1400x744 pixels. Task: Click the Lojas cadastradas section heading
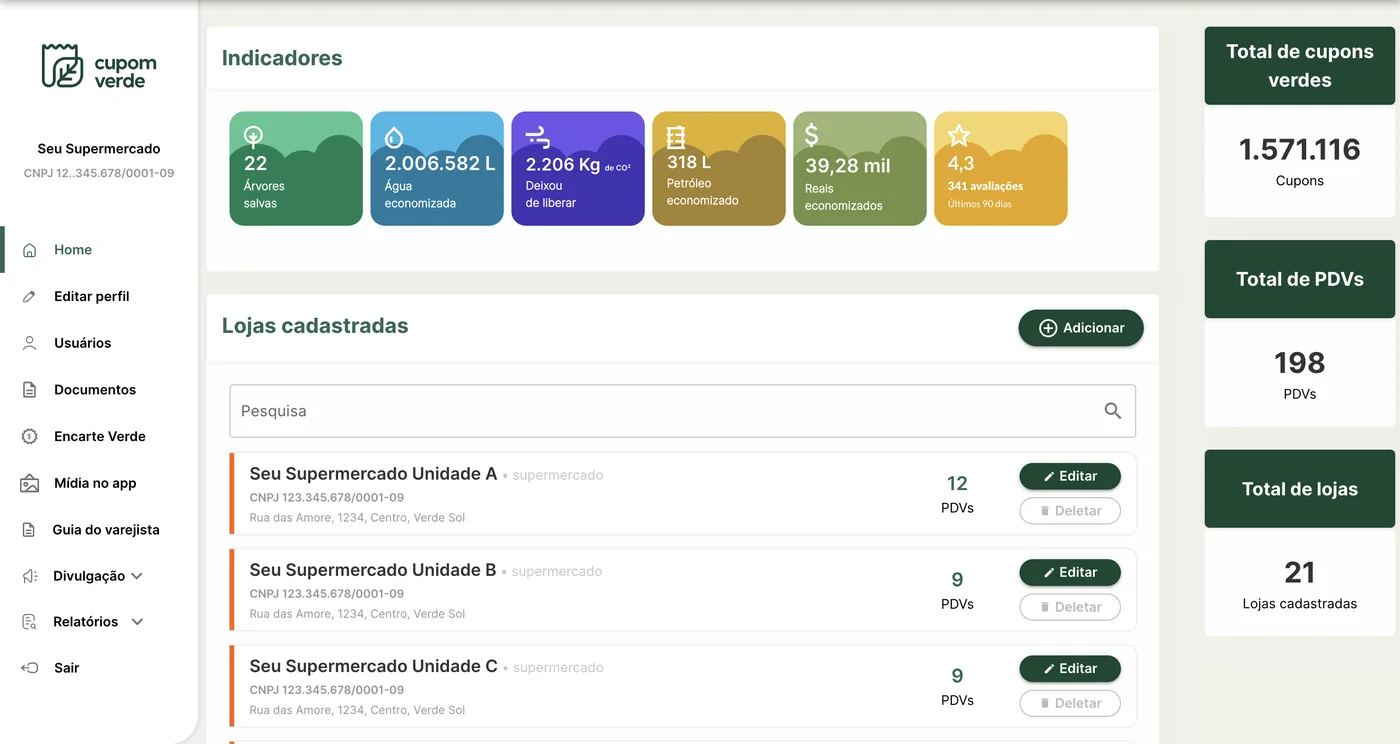coord(315,326)
